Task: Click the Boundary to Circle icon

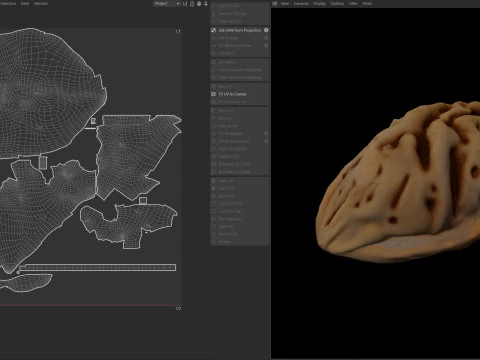Action: point(214,164)
